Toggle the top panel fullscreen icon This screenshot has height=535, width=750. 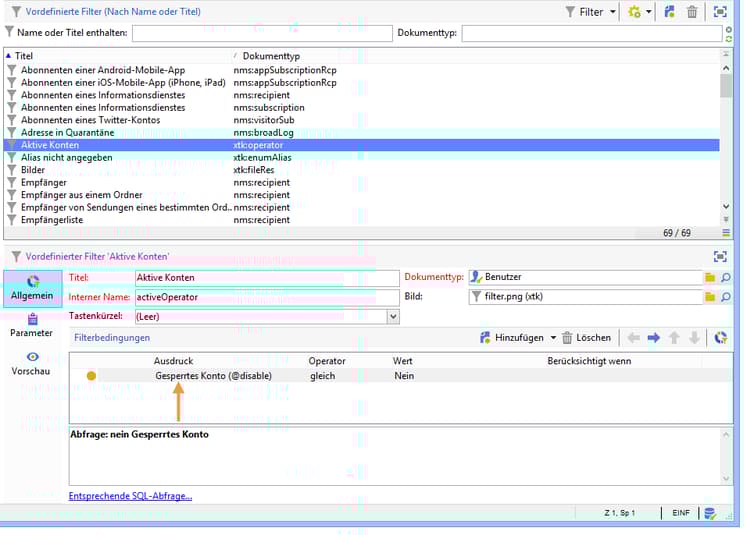[720, 12]
